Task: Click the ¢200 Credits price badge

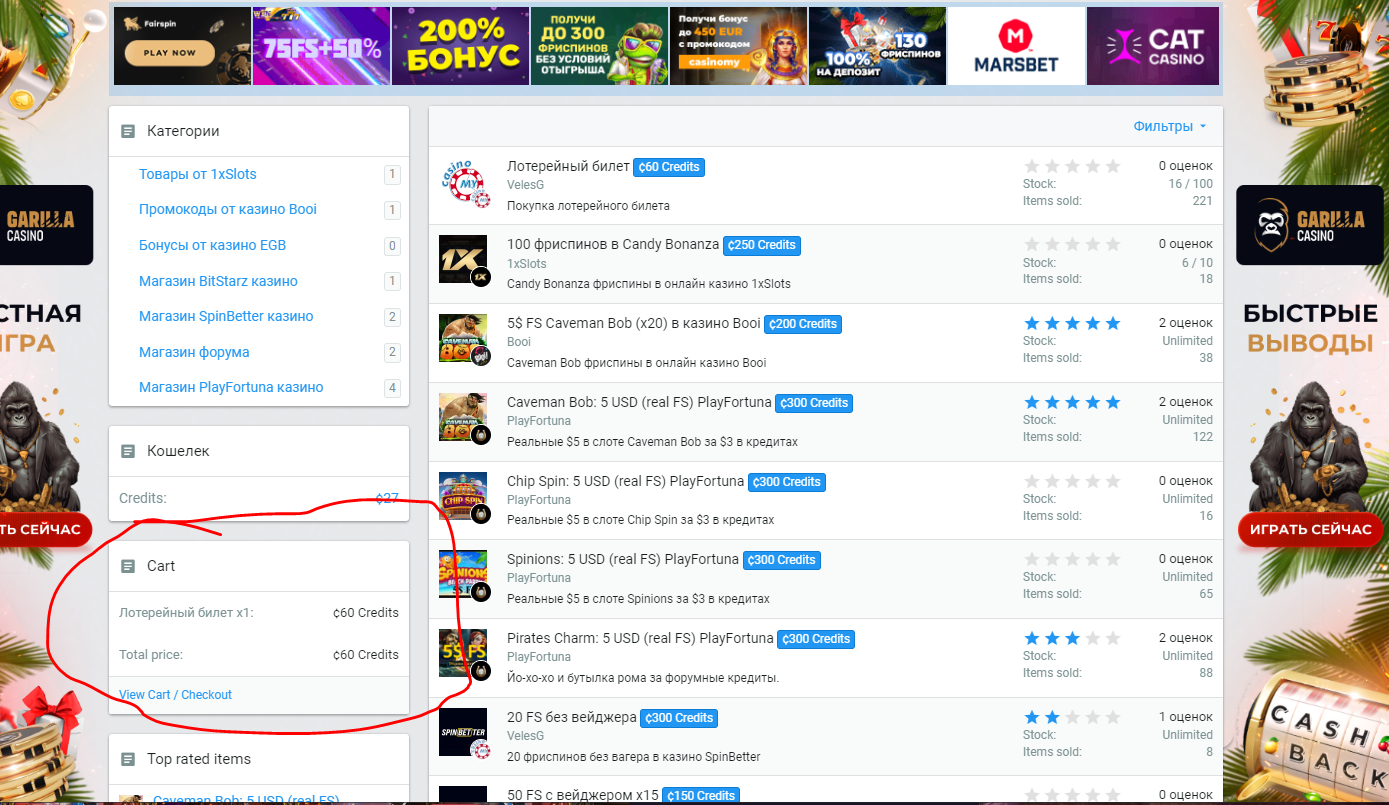Action: pyautogui.click(x=803, y=324)
